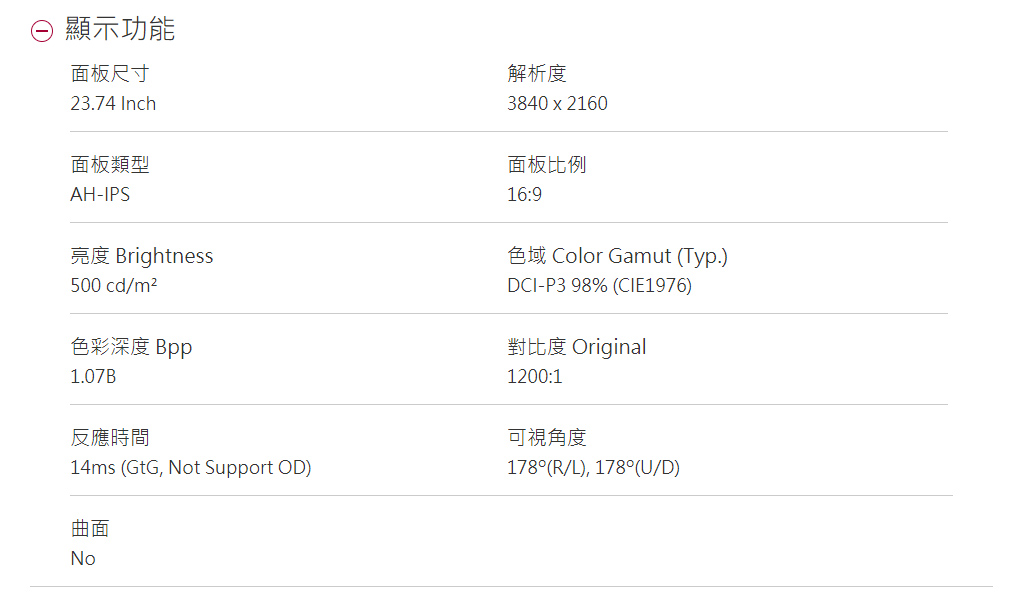Collapse the 顯示功能 section with the minus icon
Image resolution: width=1023 pixels, height=603 pixels.
(x=41, y=31)
